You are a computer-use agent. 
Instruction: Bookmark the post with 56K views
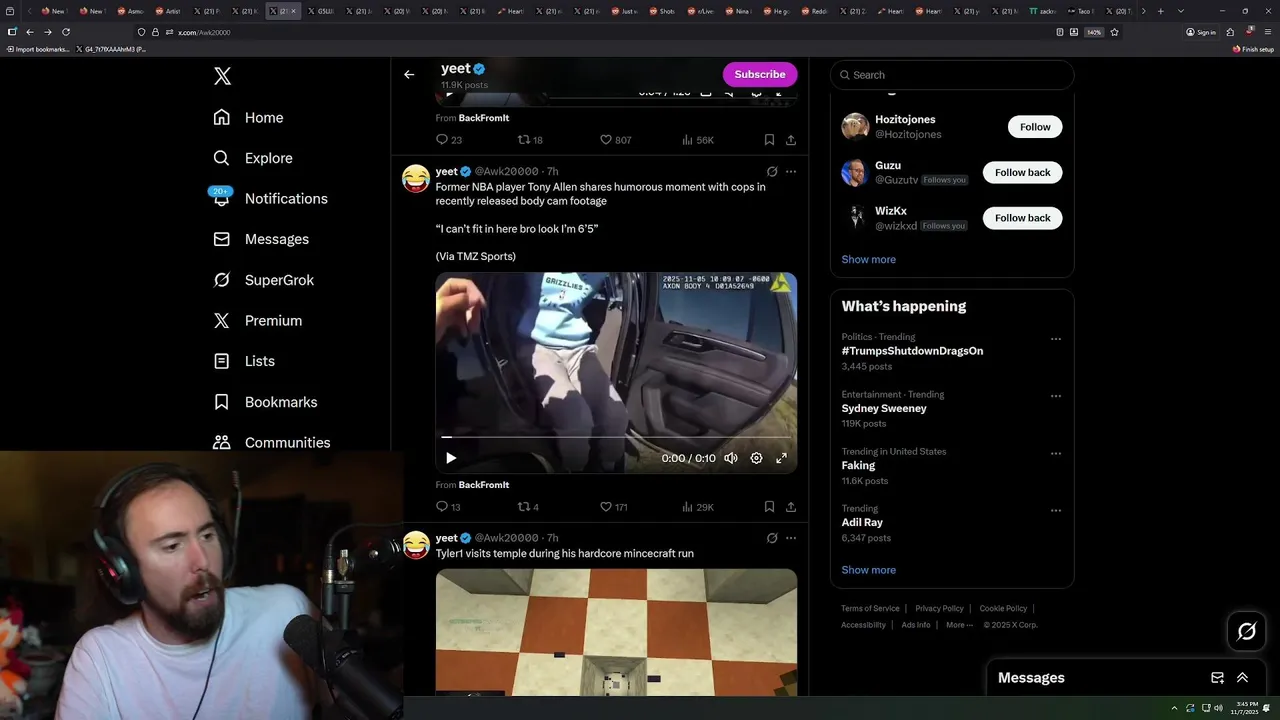click(x=769, y=140)
